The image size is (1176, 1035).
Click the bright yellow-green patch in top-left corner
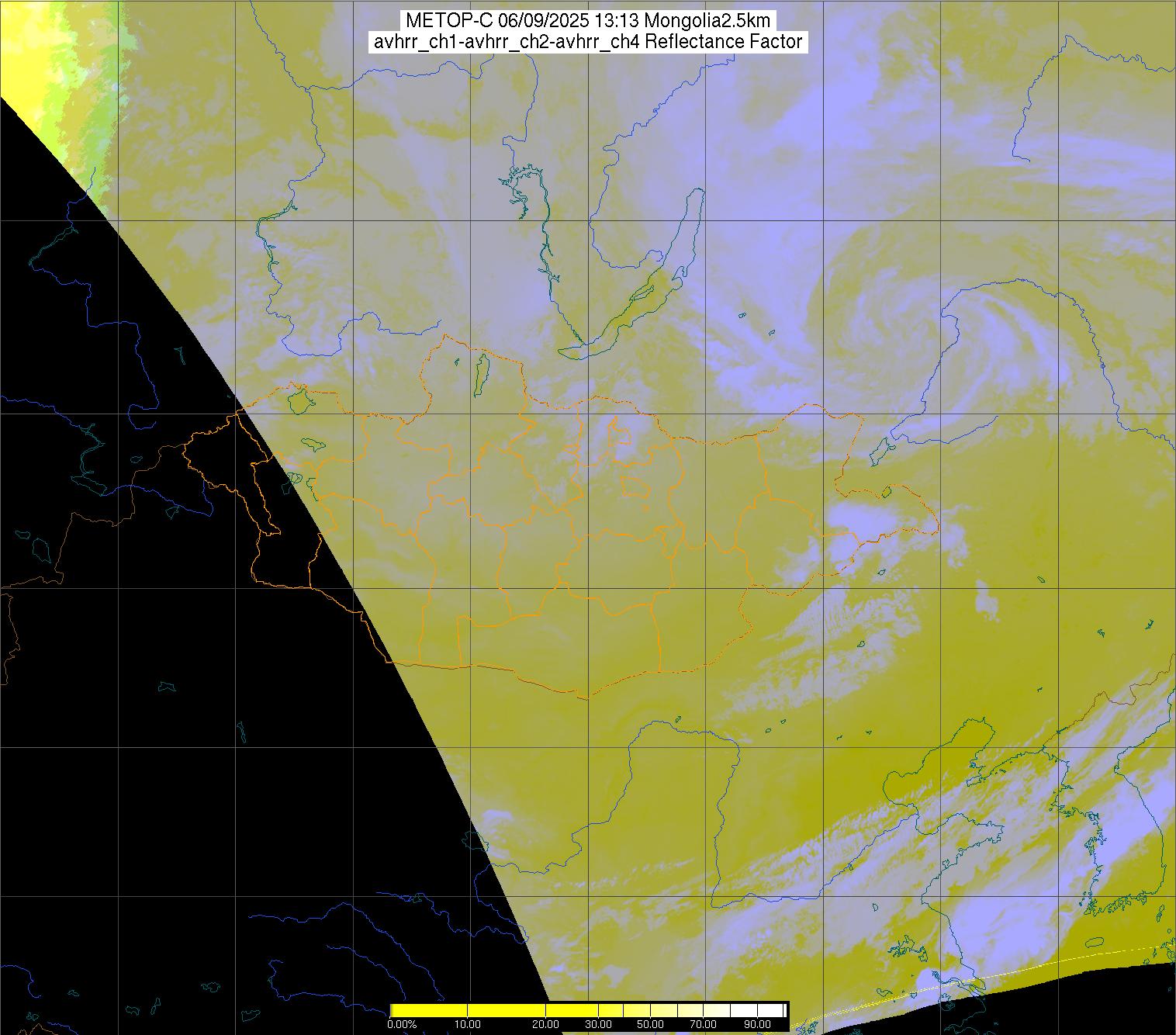tap(31, 47)
